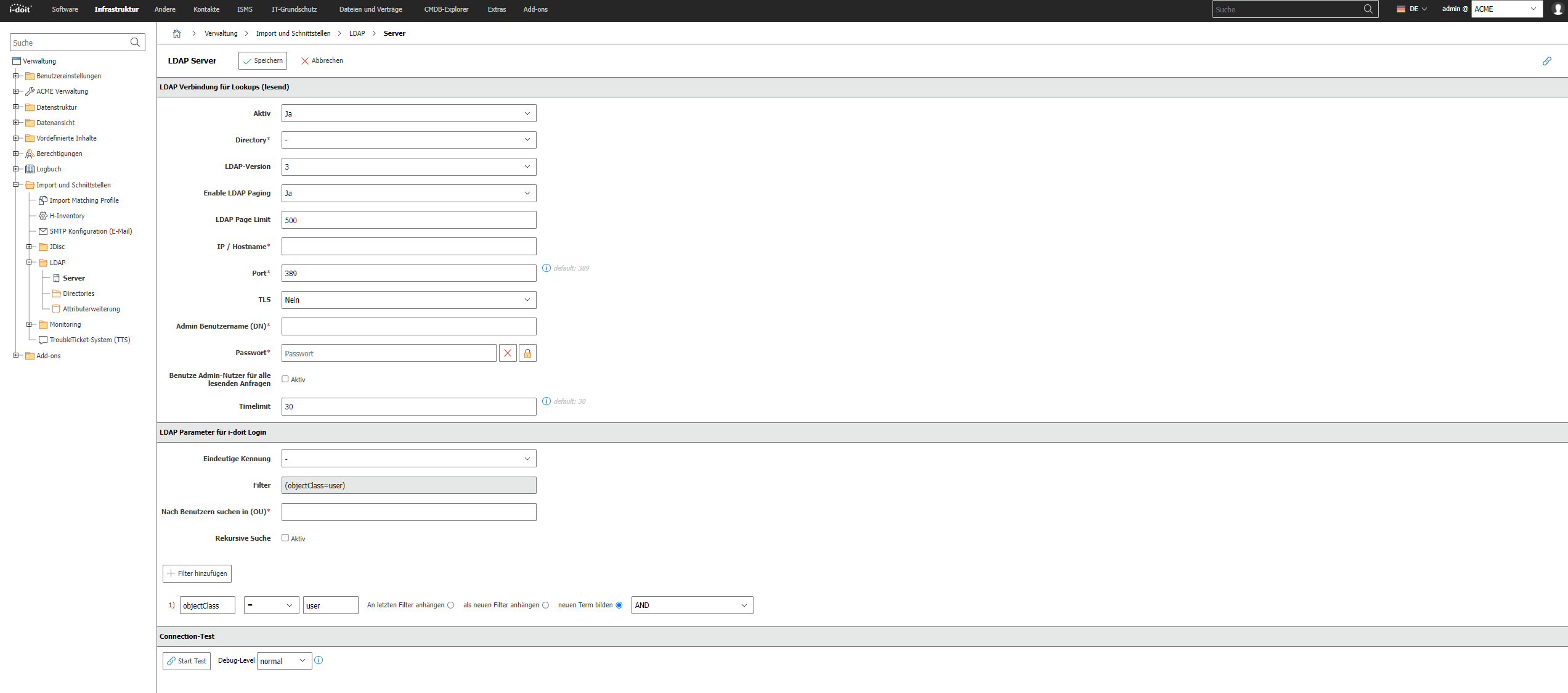Open the ACME tenant dropdown
This screenshot has width=1568, height=693.
(x=1506, y=9)
